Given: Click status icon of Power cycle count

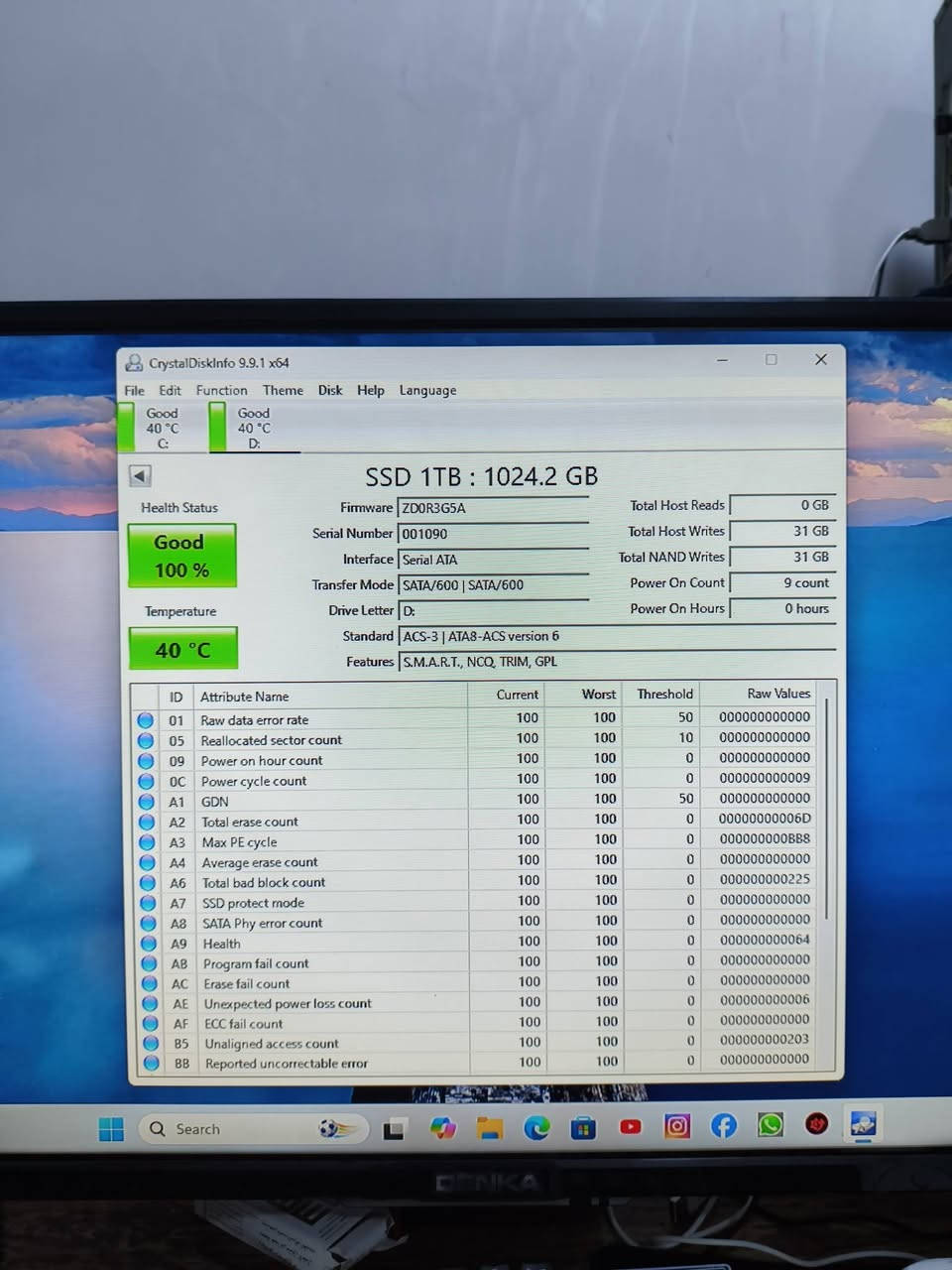Looking at the screenshot, I should point(147,781).
